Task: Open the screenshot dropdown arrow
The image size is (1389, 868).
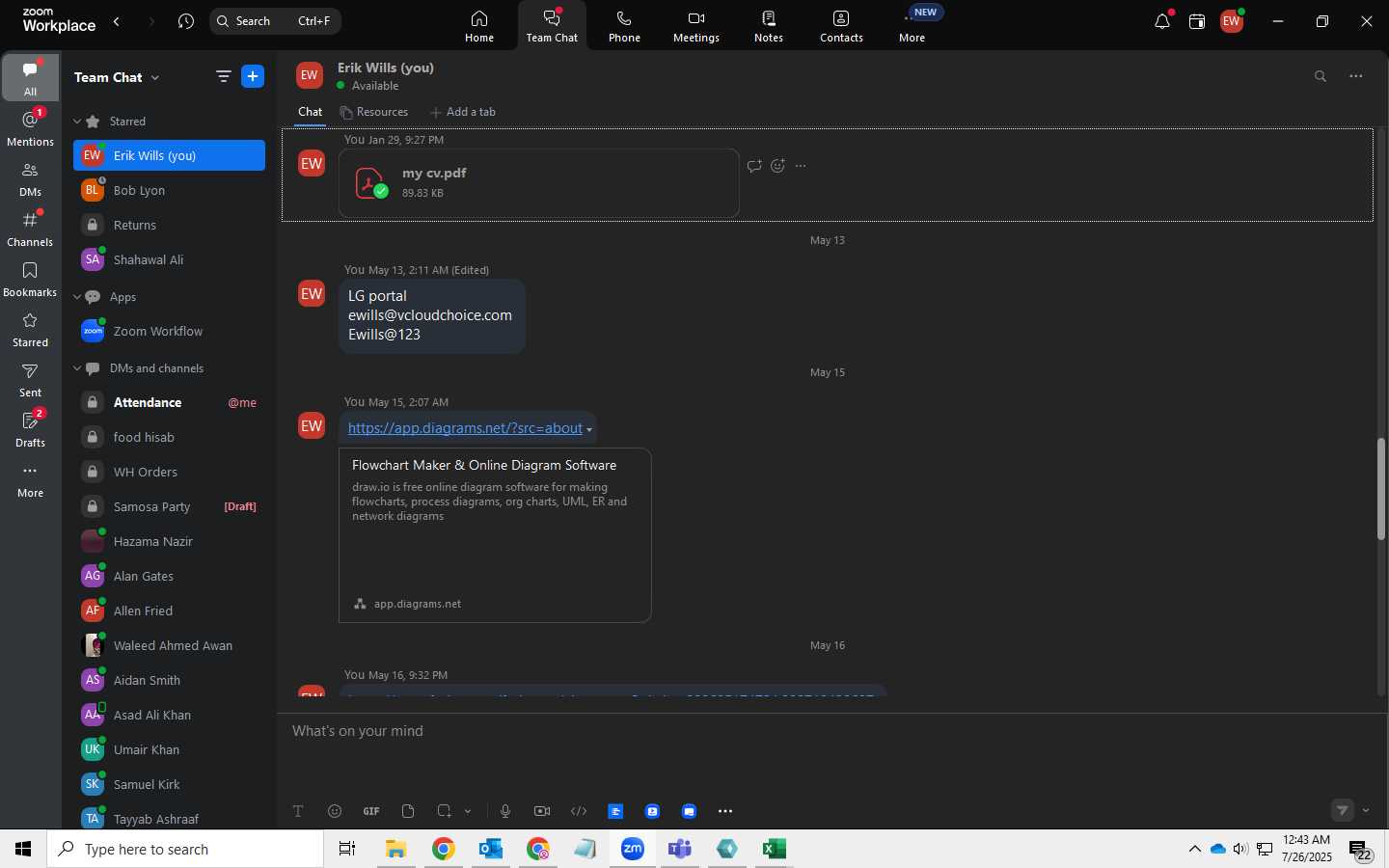Action: pos(468,811)
